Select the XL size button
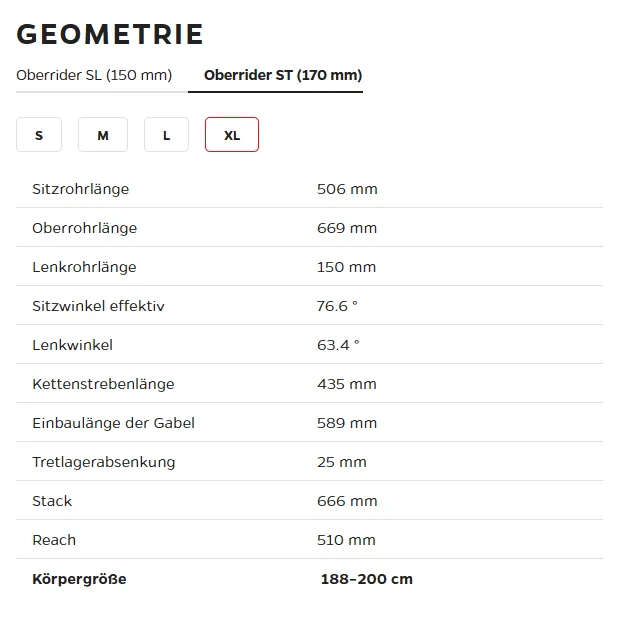The image size is (633, 619). (232, 135)
